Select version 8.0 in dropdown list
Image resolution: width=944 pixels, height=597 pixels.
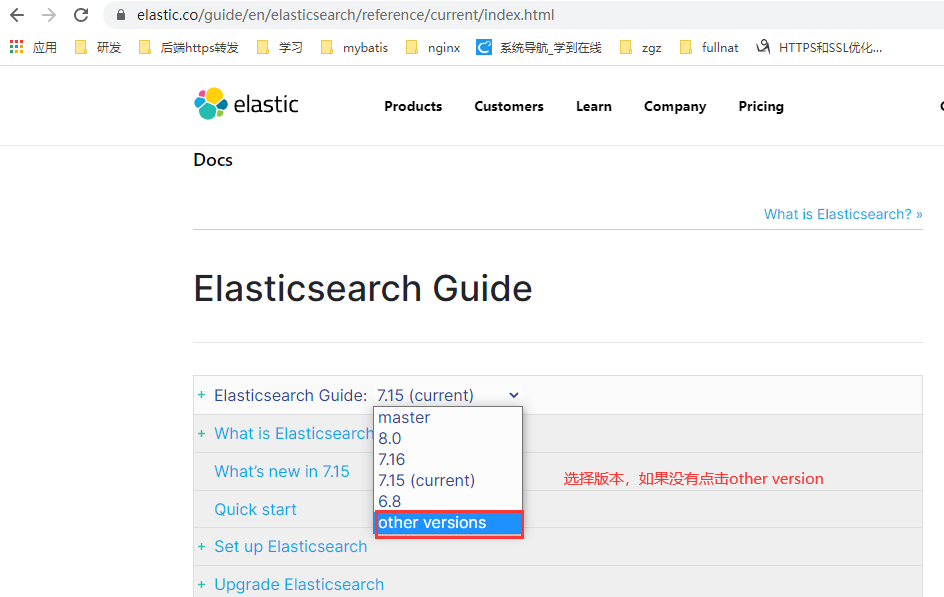[x=448, y=439]
